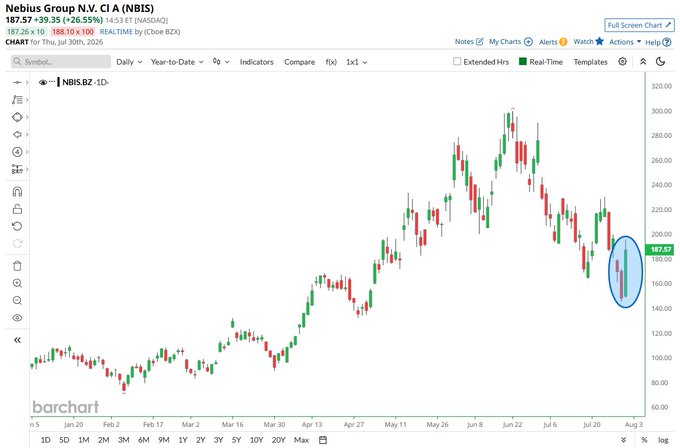
Task: Open the numbered wave count tool
Action: click(x=17, y=152)
